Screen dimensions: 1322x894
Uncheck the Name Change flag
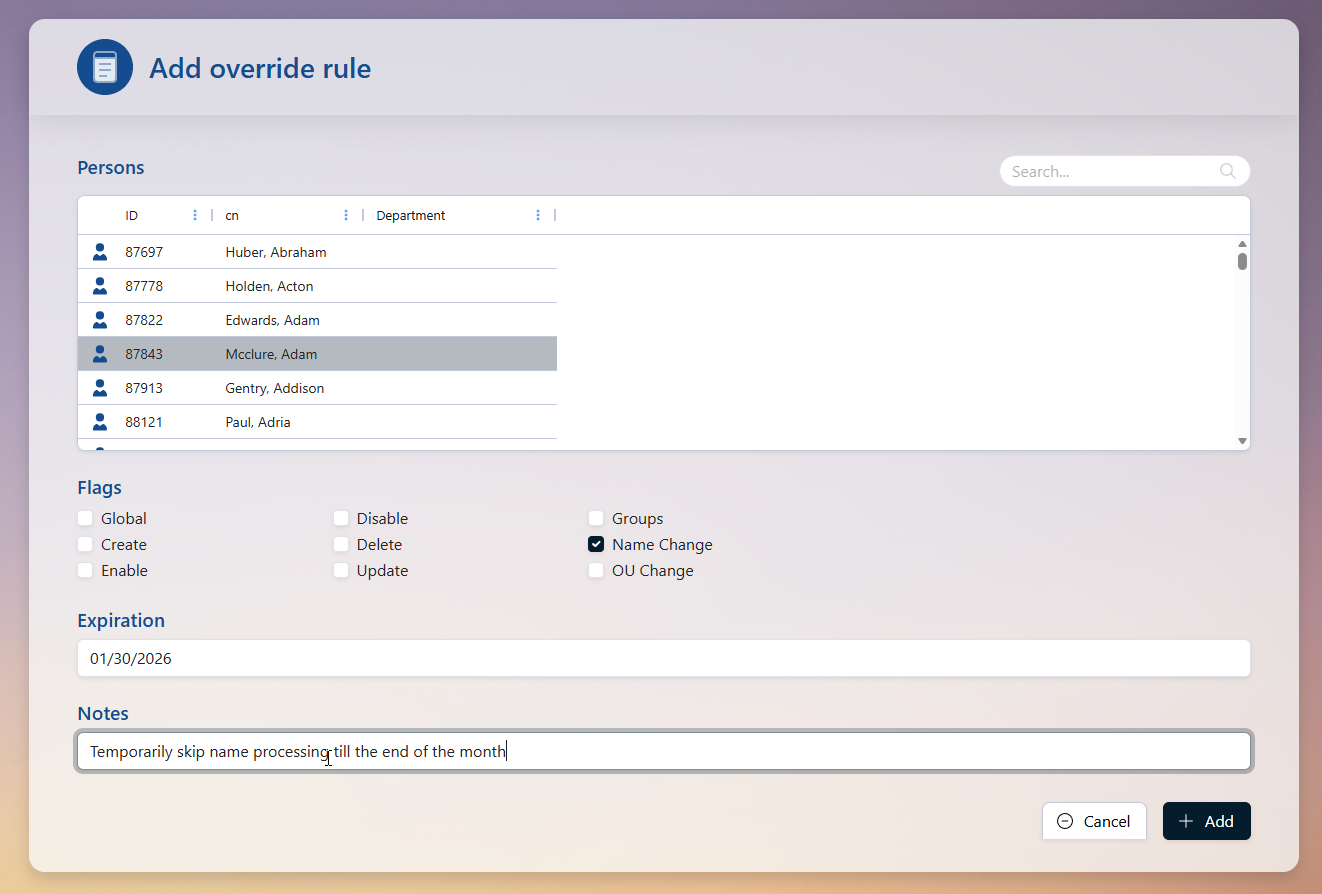click(x=596, y=545)
